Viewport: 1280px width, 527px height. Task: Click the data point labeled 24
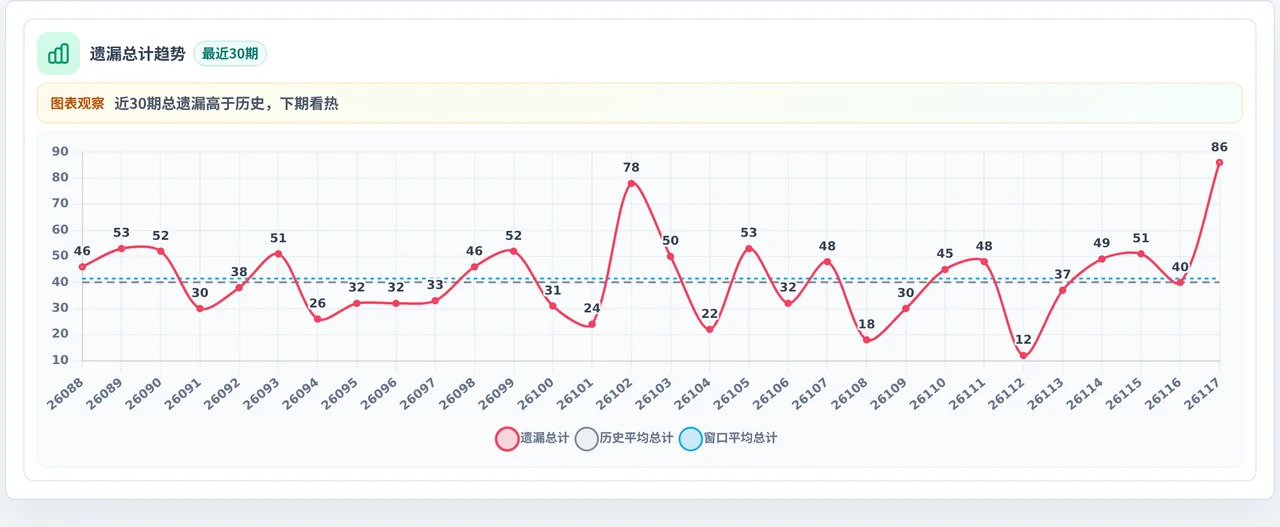coord(592,324)
